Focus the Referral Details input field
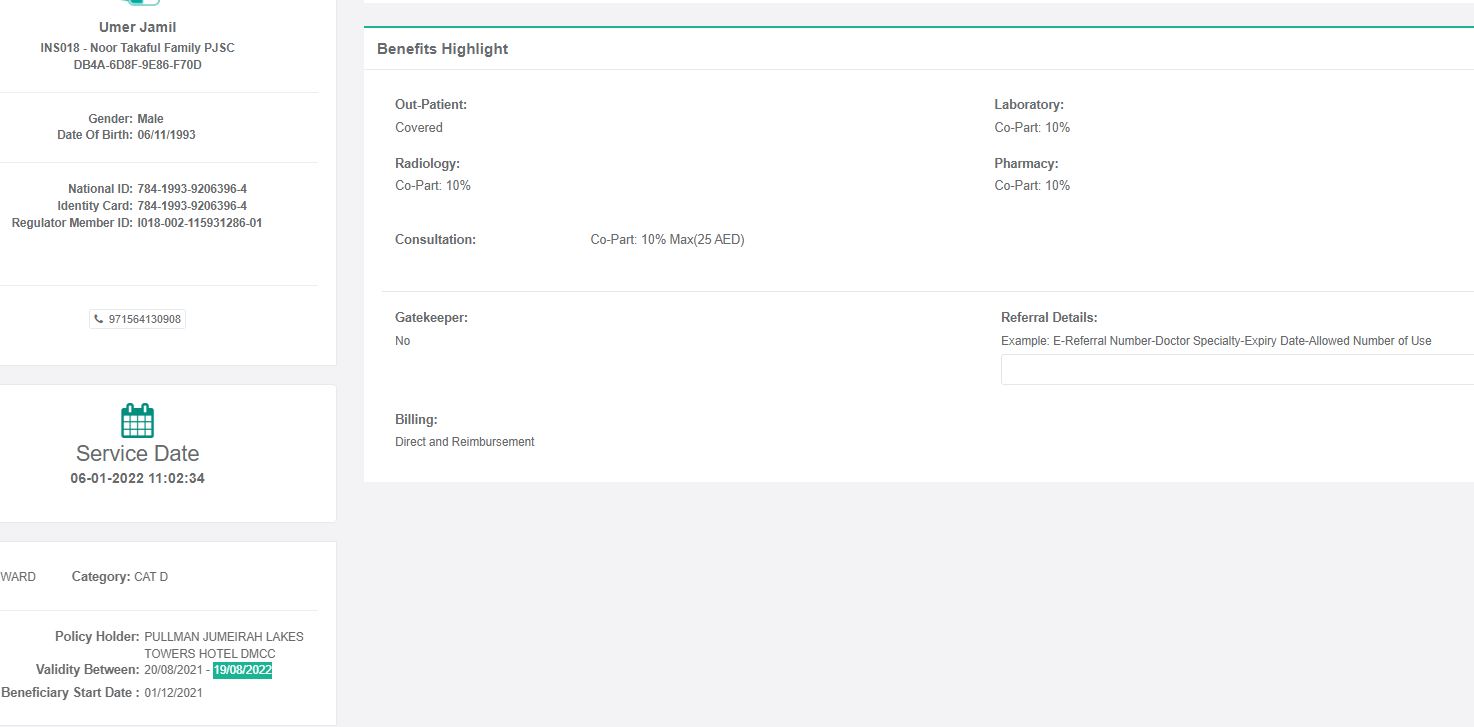This screenshot has width=1474, height=727. click(1236, 370)
